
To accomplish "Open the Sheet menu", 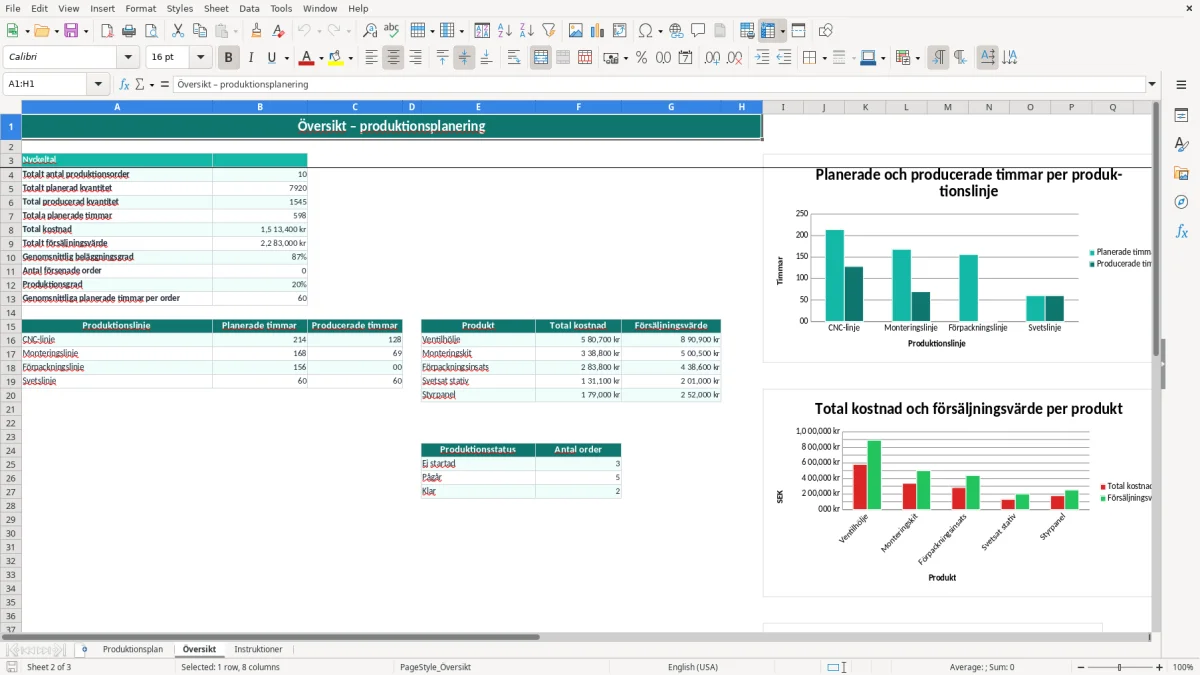I will pyautogui.click(x=216, y=8).
